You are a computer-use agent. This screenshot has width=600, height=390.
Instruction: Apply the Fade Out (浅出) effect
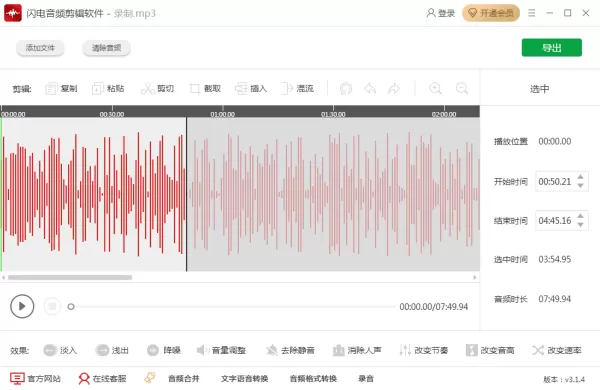click(112, 350)
